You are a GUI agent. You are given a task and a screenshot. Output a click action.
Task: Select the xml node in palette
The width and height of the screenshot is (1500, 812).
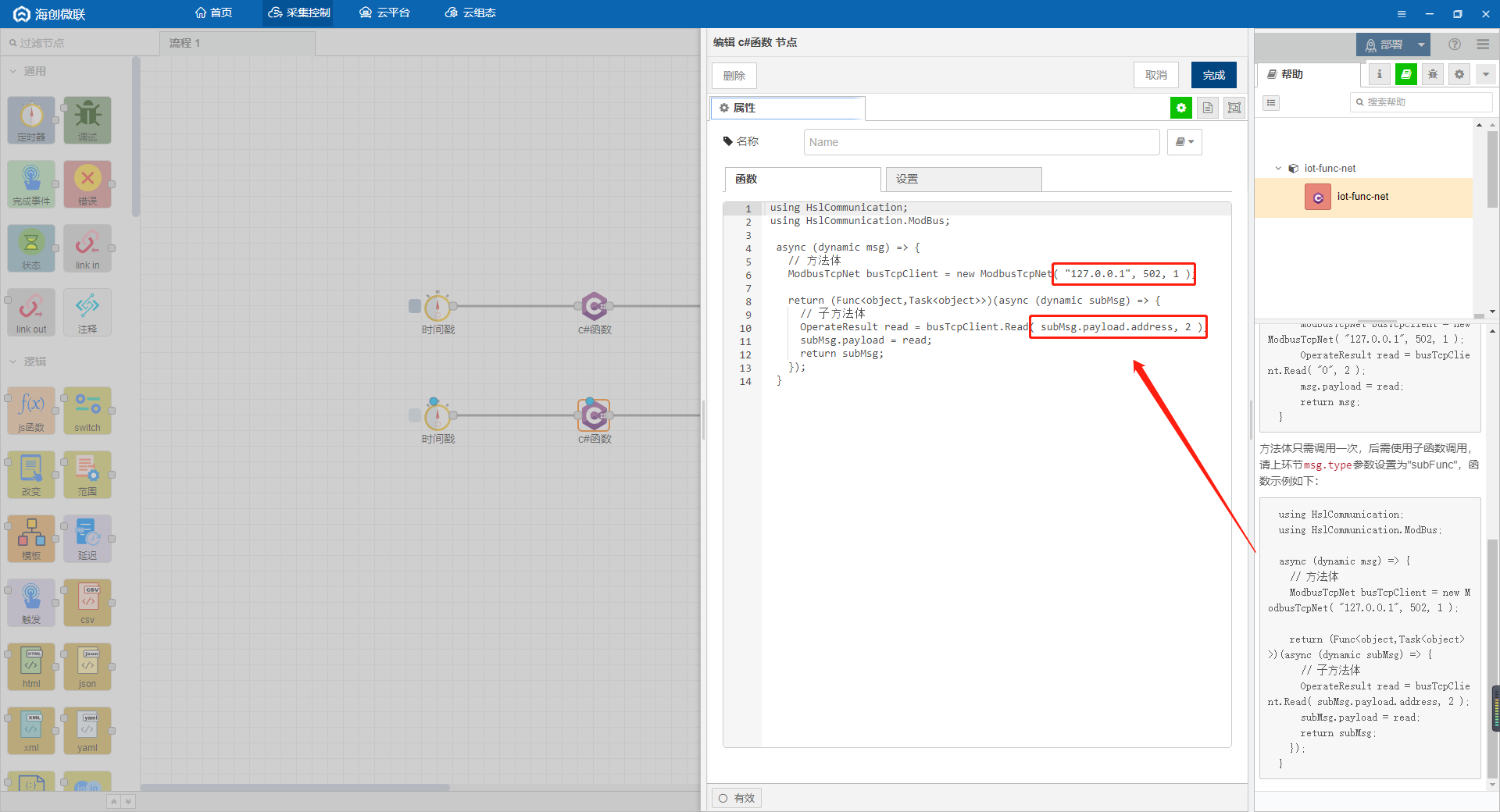tap(31, 731)
